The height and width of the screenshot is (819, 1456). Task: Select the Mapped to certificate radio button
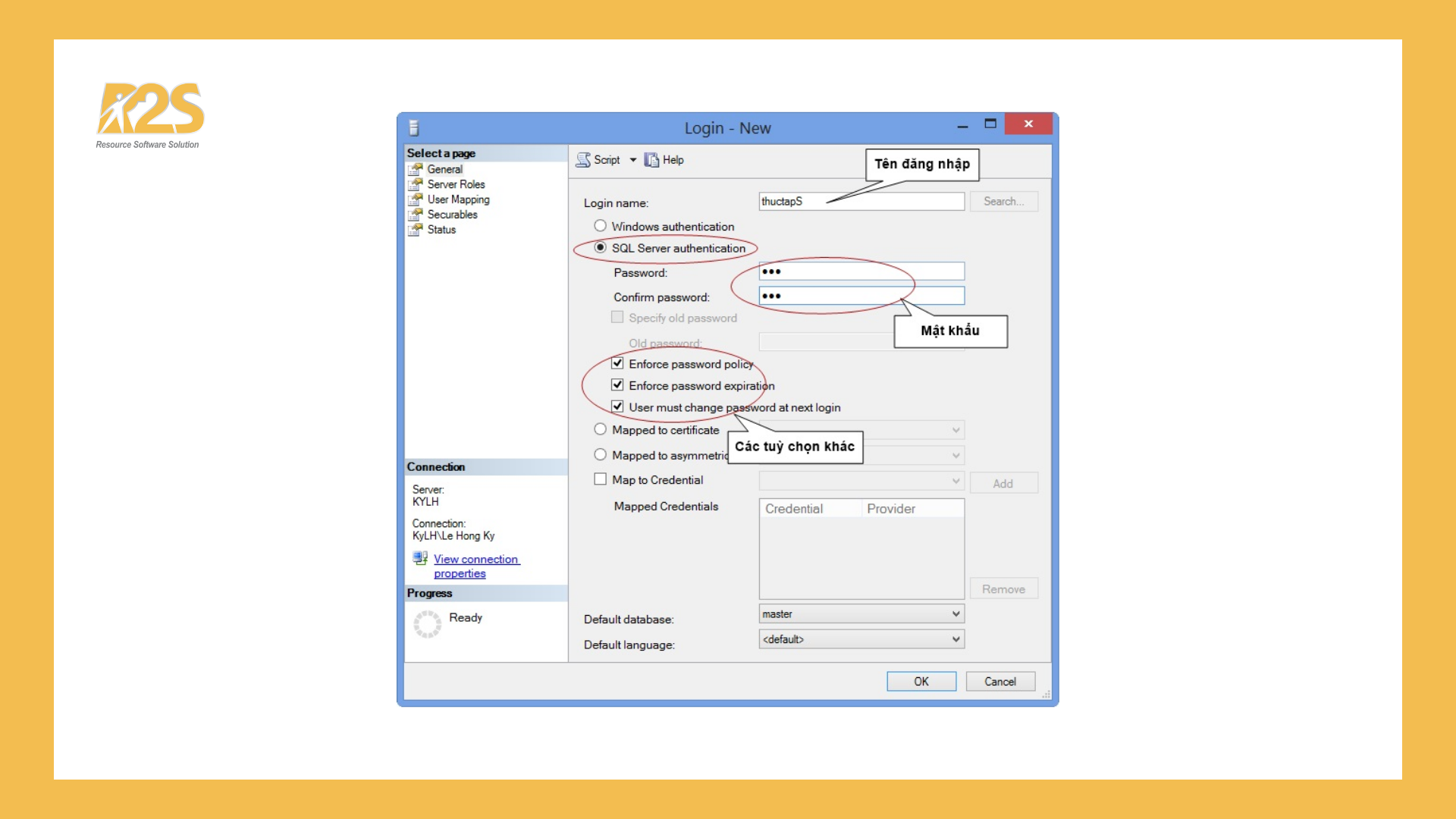[601, 429]
